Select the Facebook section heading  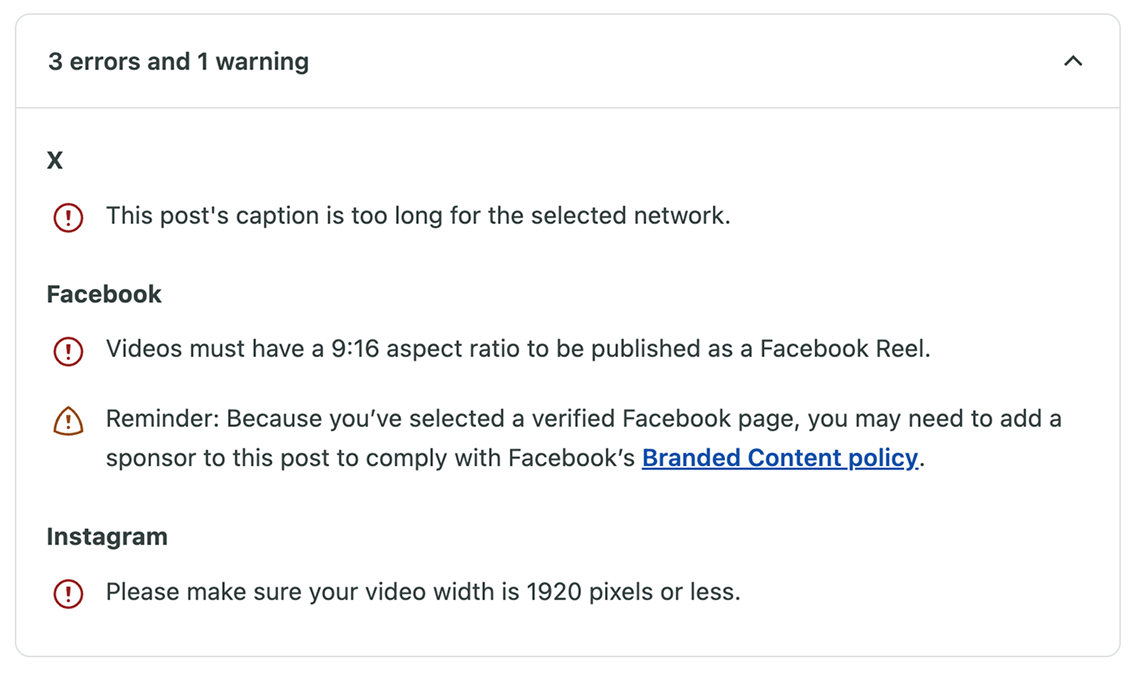click(x=104, y=294)
